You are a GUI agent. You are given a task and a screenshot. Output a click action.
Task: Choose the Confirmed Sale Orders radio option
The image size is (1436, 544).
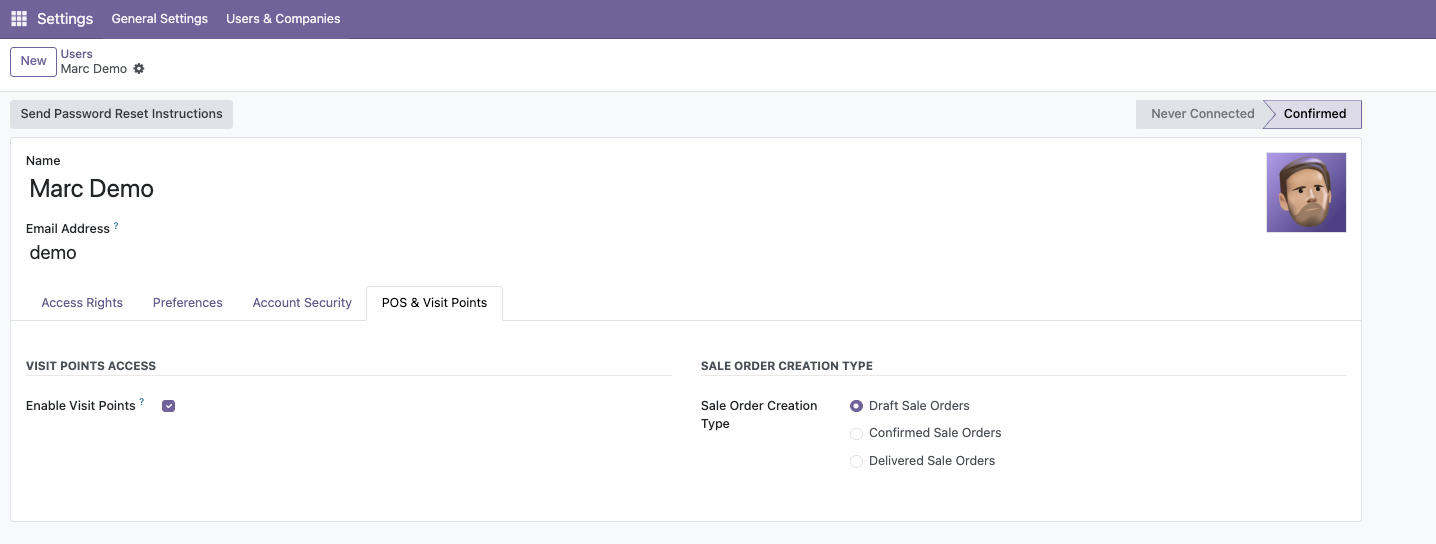point(856,433)
